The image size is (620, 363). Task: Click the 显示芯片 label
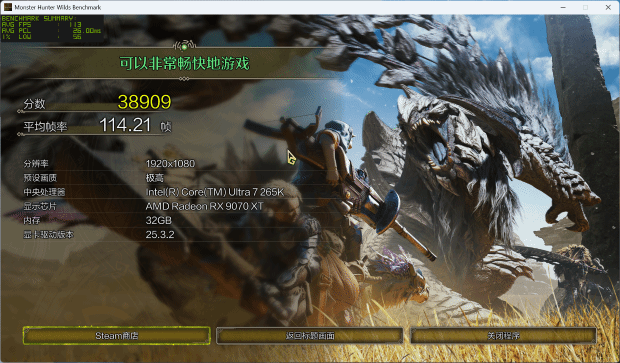pos(40,206)
